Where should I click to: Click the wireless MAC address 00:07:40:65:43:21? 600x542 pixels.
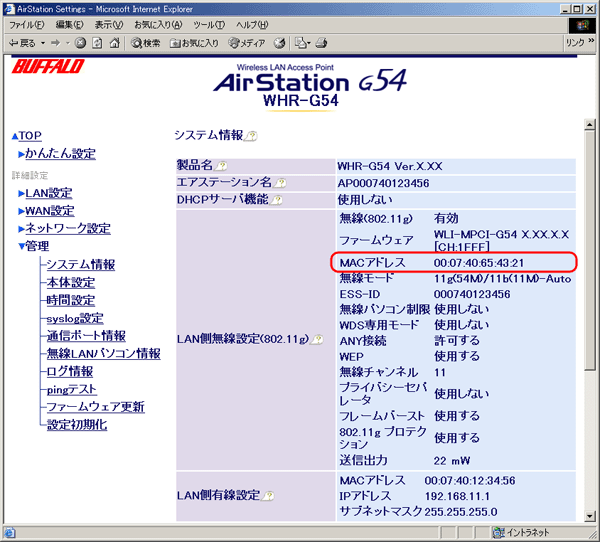click(x=479, y=263)
